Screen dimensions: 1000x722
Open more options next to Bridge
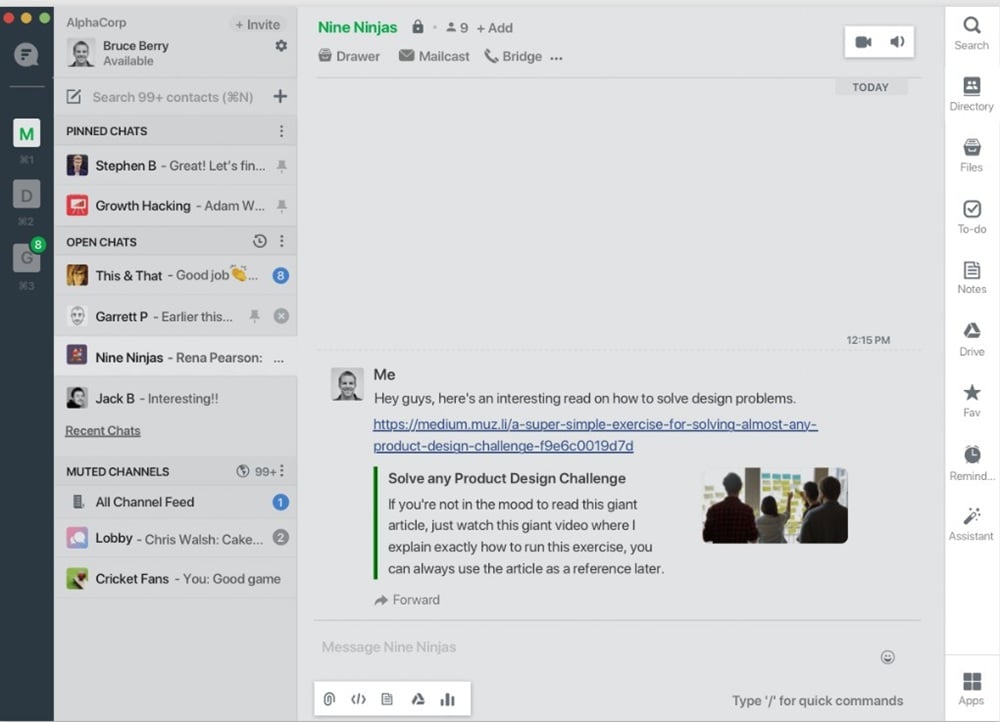556,57
